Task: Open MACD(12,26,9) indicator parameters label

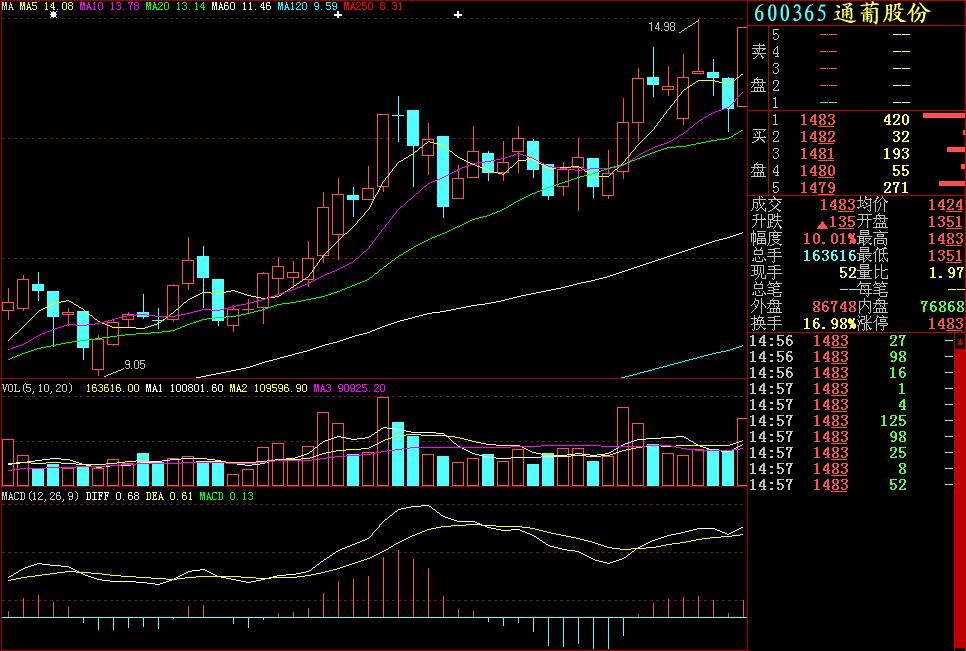Action: [x=40, y=496]
